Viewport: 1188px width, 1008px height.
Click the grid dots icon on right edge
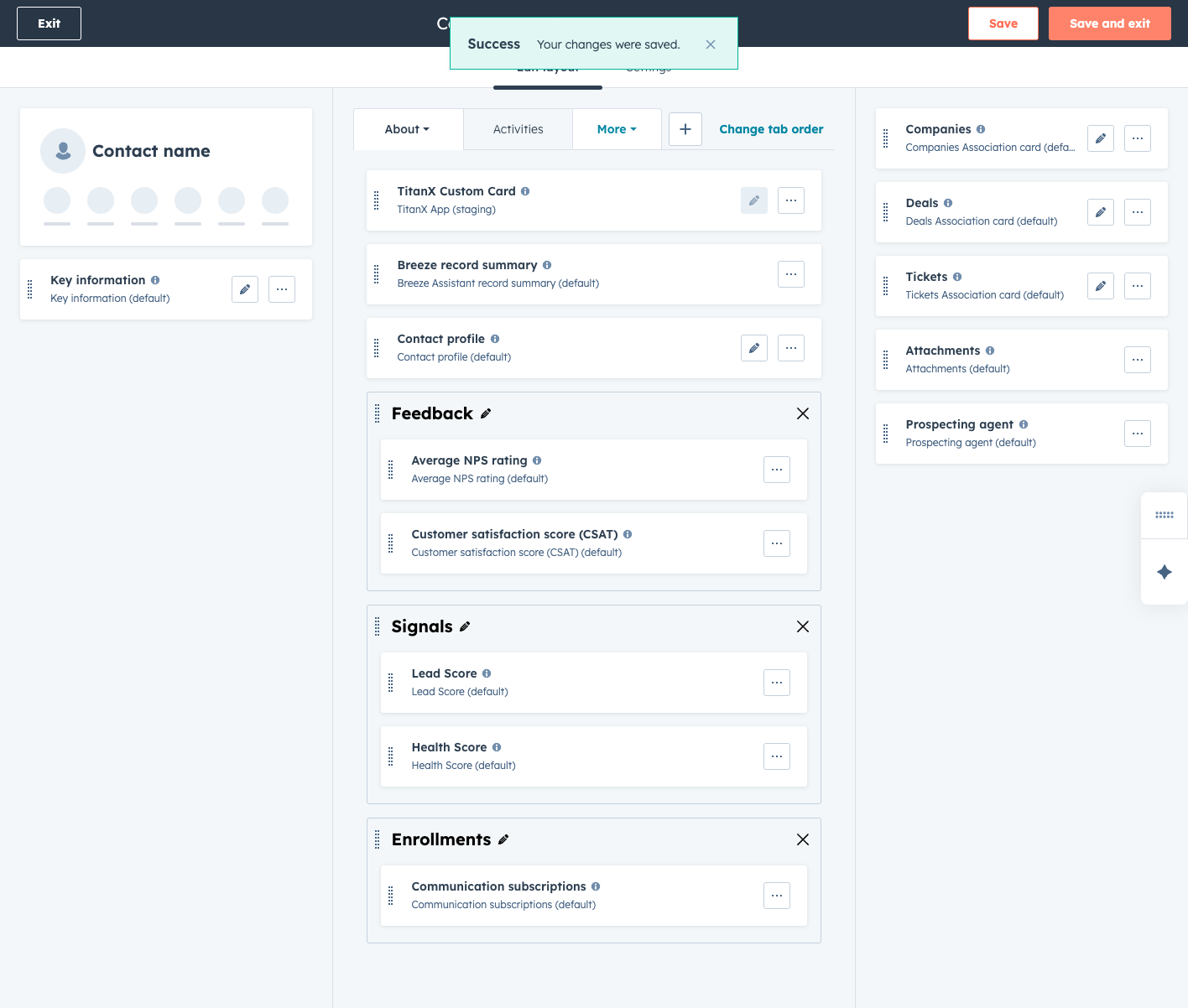click(x=1165, y=515)
